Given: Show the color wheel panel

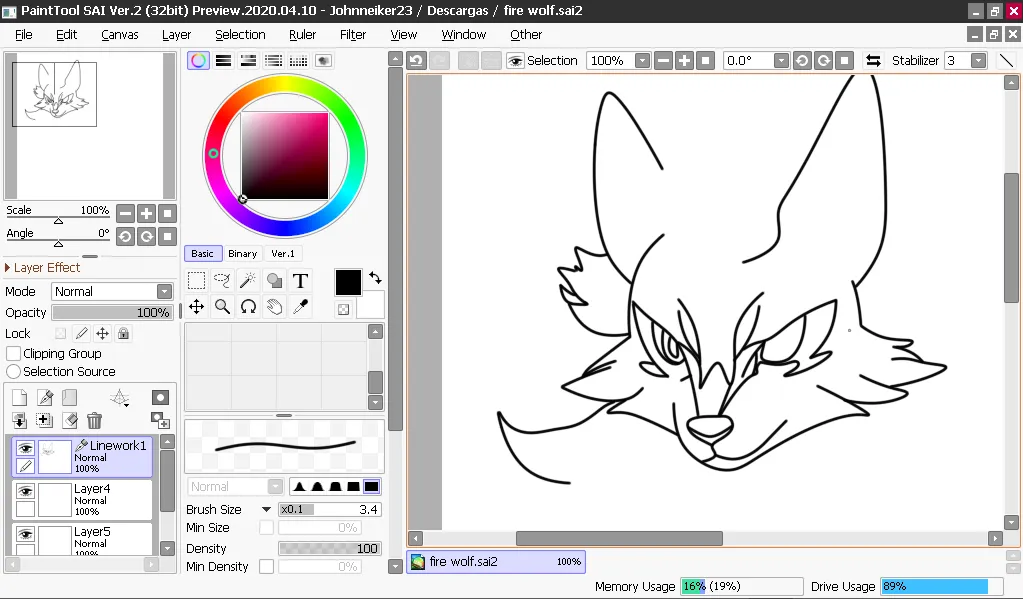Looking at the screenshot, I should coord(198,61).
